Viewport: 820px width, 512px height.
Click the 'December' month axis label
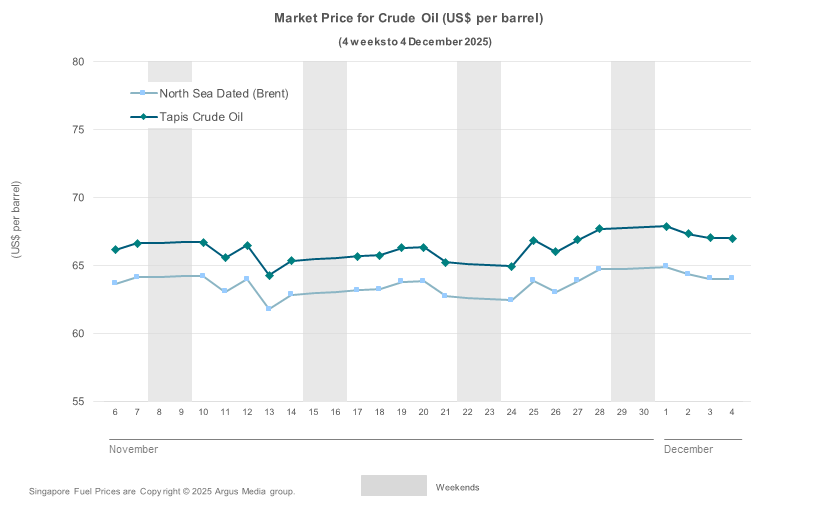click(688, 450)
